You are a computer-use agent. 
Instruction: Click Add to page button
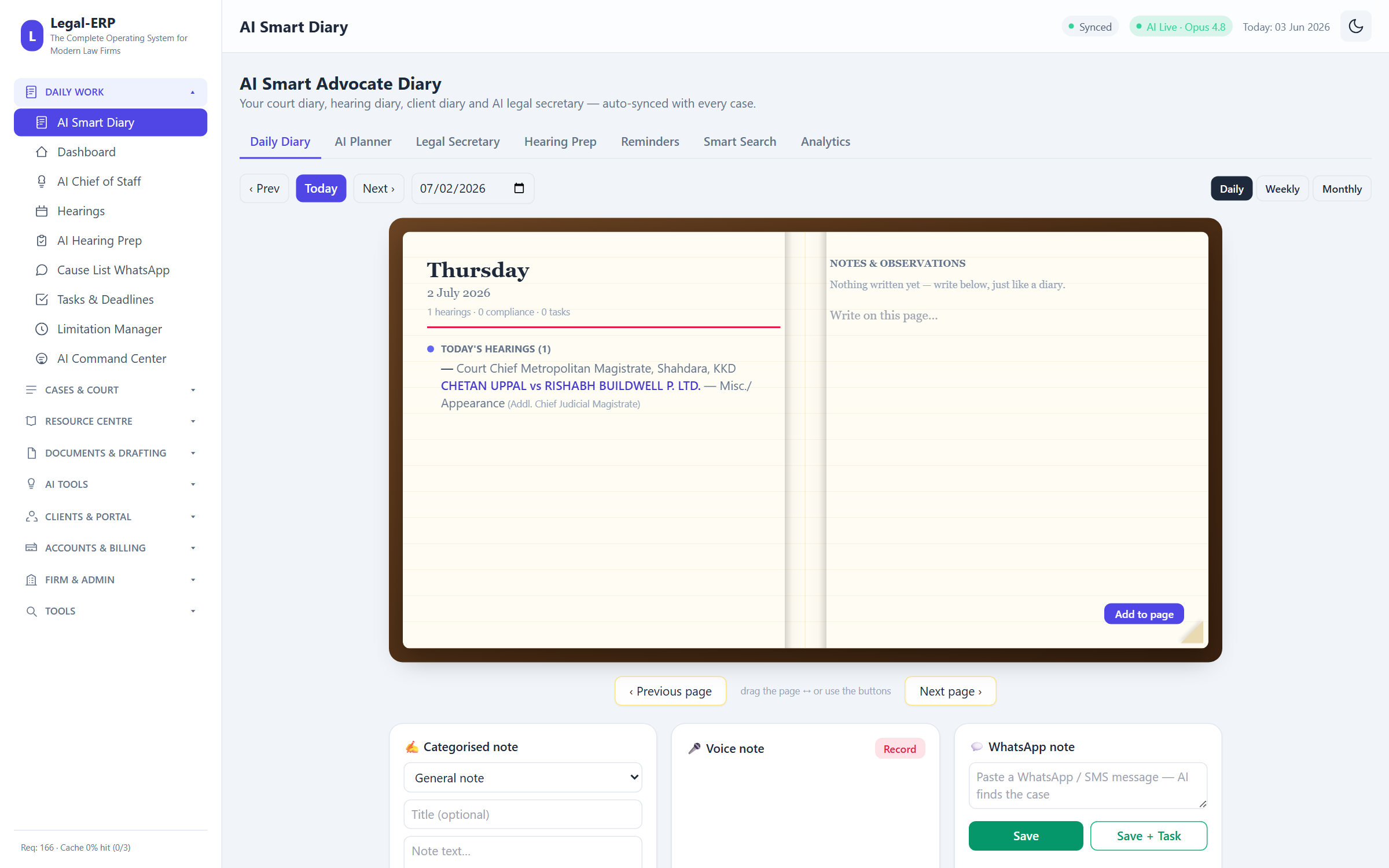[x=1144, y=614]
